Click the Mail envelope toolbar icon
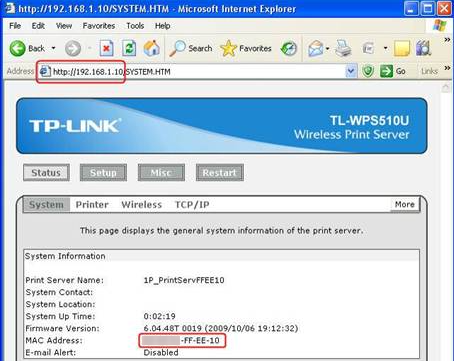454x364 pixels. 315,49
